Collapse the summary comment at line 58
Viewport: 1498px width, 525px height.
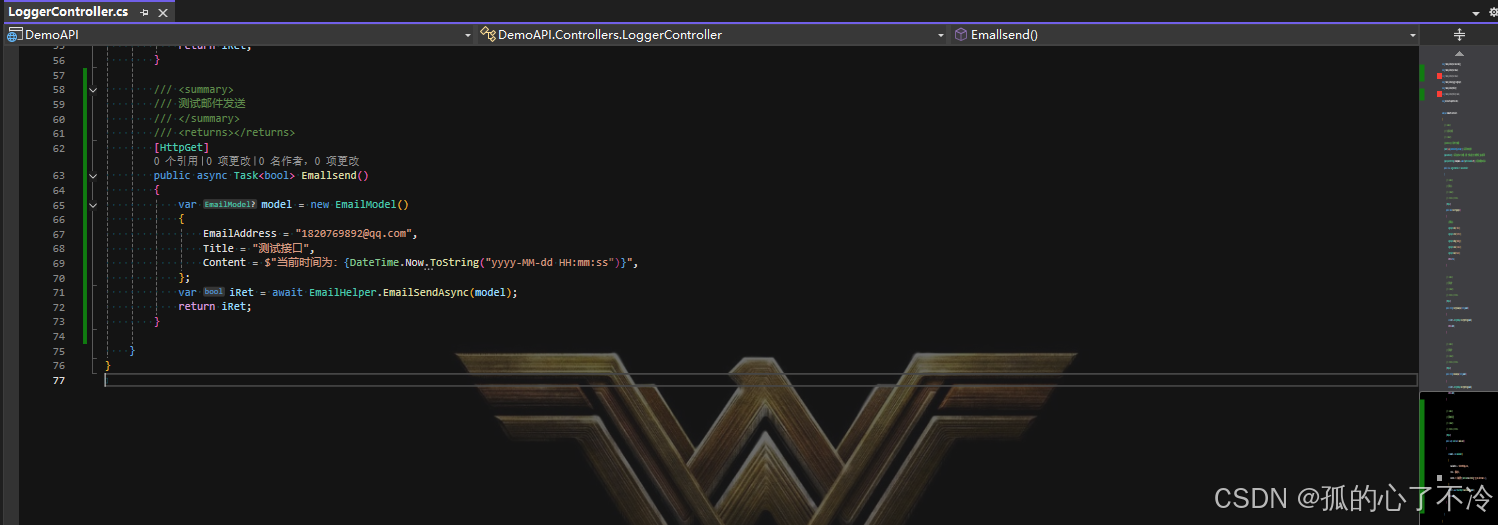[x=93, y=90]
